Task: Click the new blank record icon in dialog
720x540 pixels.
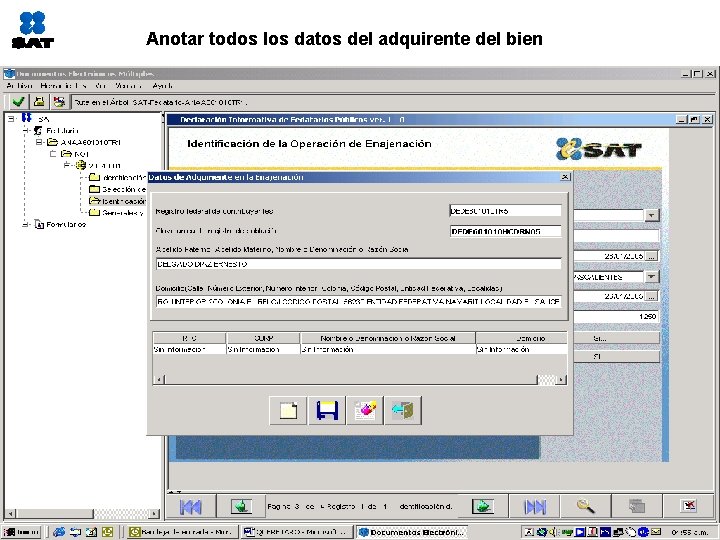Action: (x=288, y=411)
